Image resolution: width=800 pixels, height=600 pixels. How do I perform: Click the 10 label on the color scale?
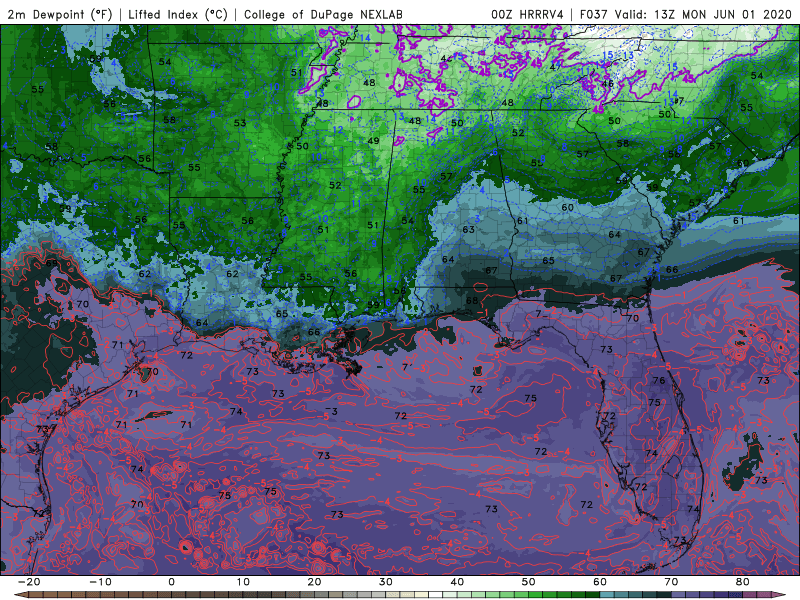pos(243,582)
